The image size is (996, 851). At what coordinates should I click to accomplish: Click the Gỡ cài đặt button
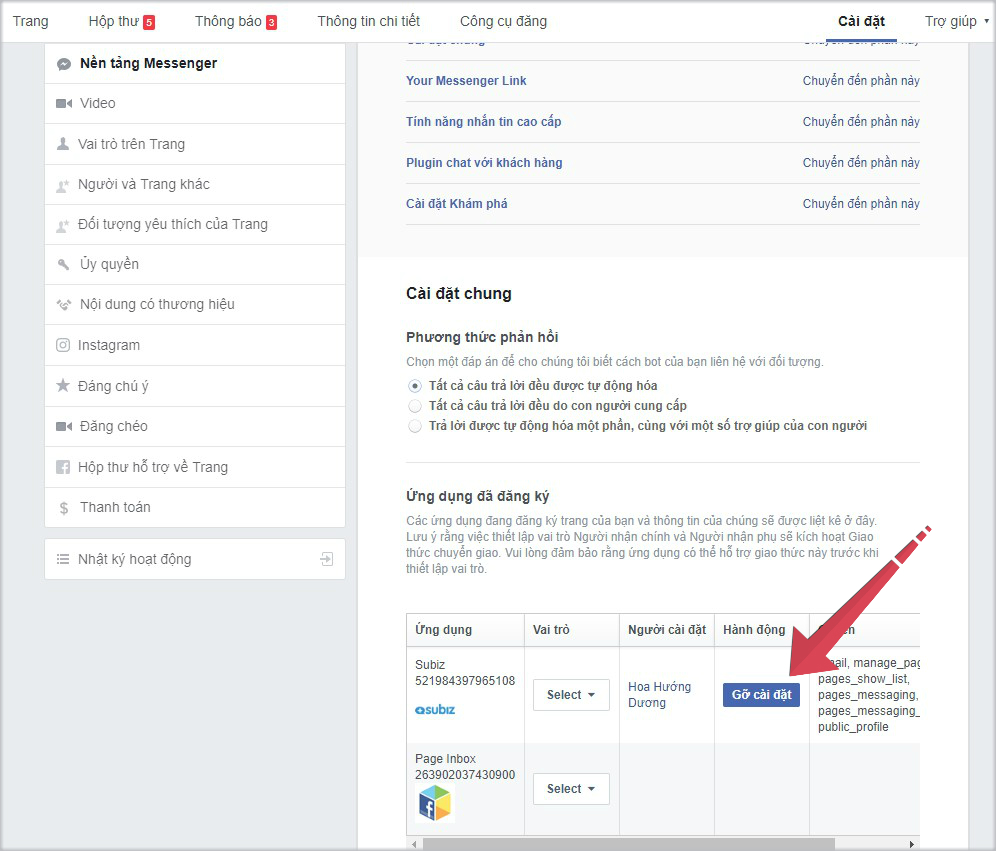coord(761,694)
